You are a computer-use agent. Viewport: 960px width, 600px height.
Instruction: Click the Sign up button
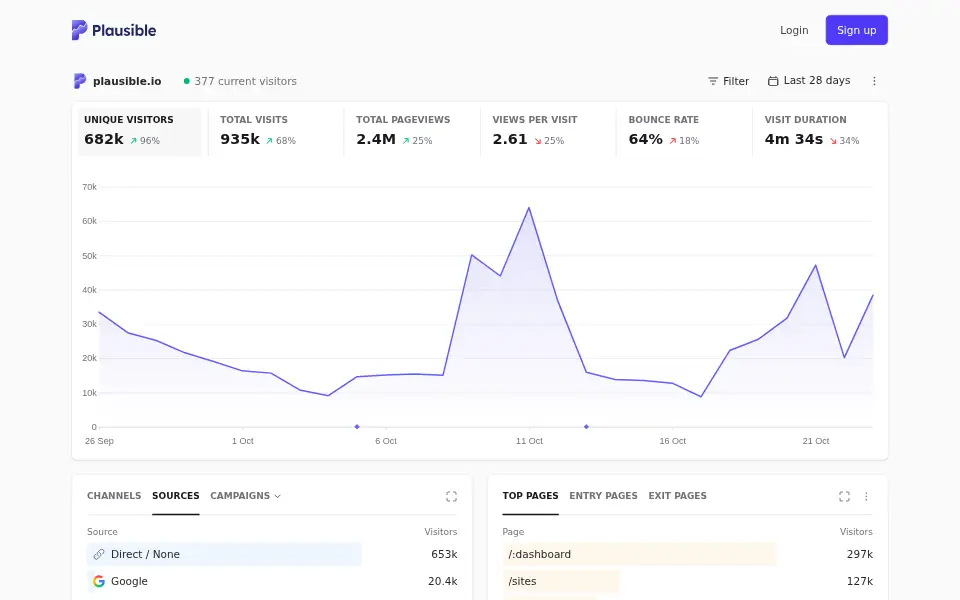[857, 30]
